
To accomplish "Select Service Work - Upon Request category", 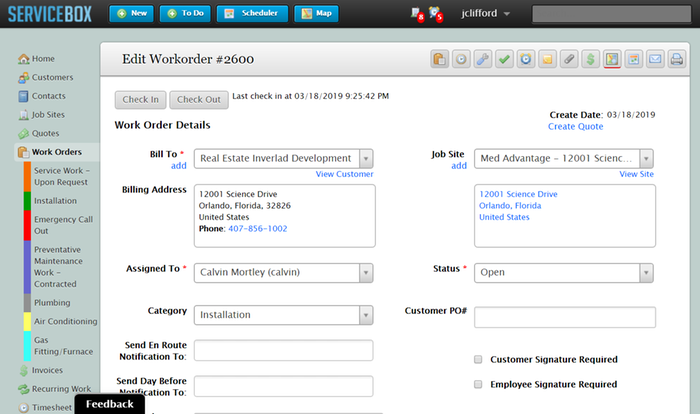I will pyautogui.click(x=62, y=176).
